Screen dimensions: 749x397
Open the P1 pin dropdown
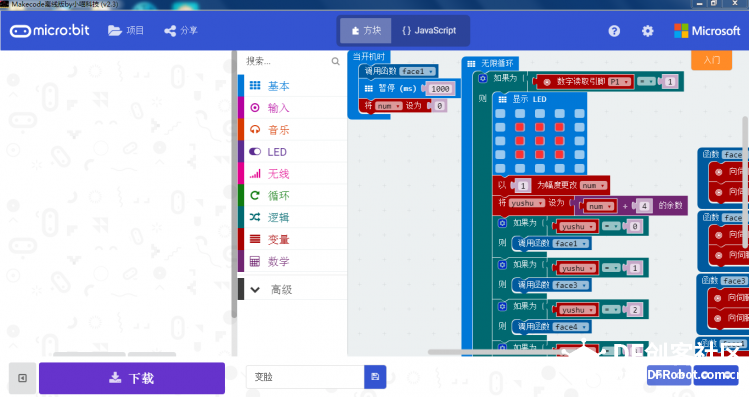pos(620,82)
